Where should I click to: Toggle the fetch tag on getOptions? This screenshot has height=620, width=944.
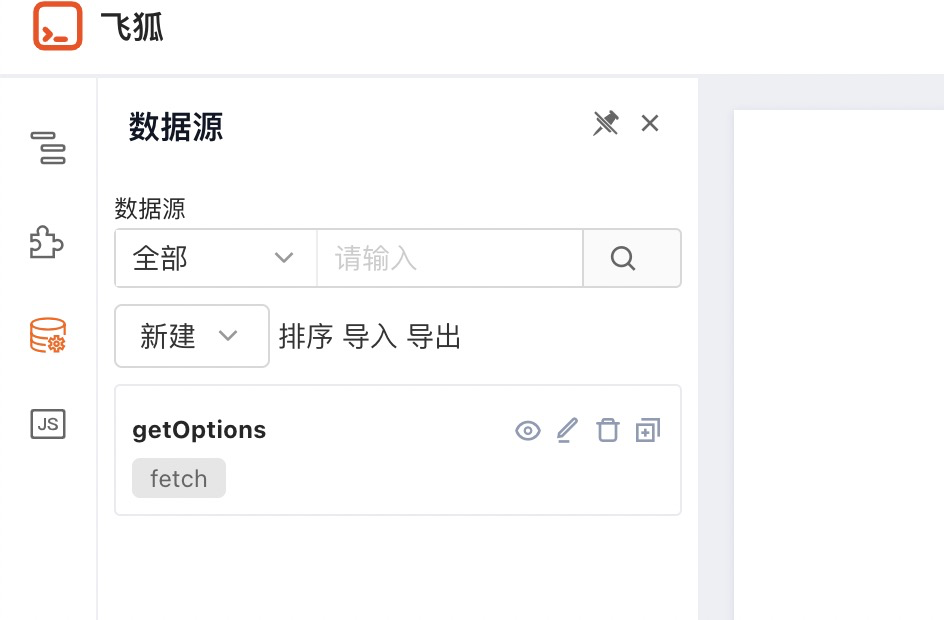(178, 478)
